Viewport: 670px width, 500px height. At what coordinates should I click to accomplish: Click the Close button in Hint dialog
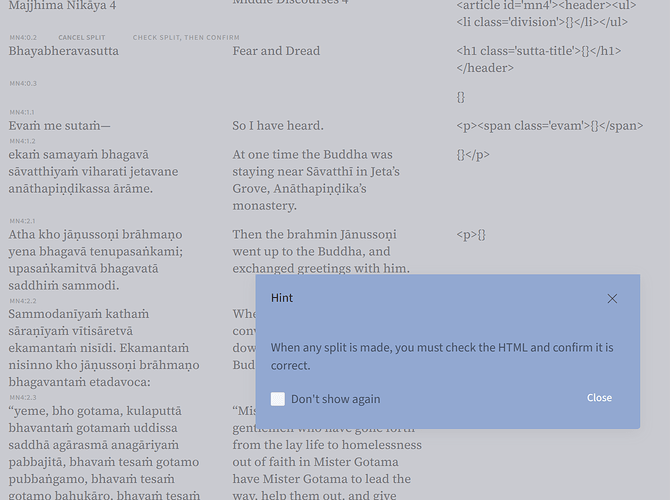[599, 398]
